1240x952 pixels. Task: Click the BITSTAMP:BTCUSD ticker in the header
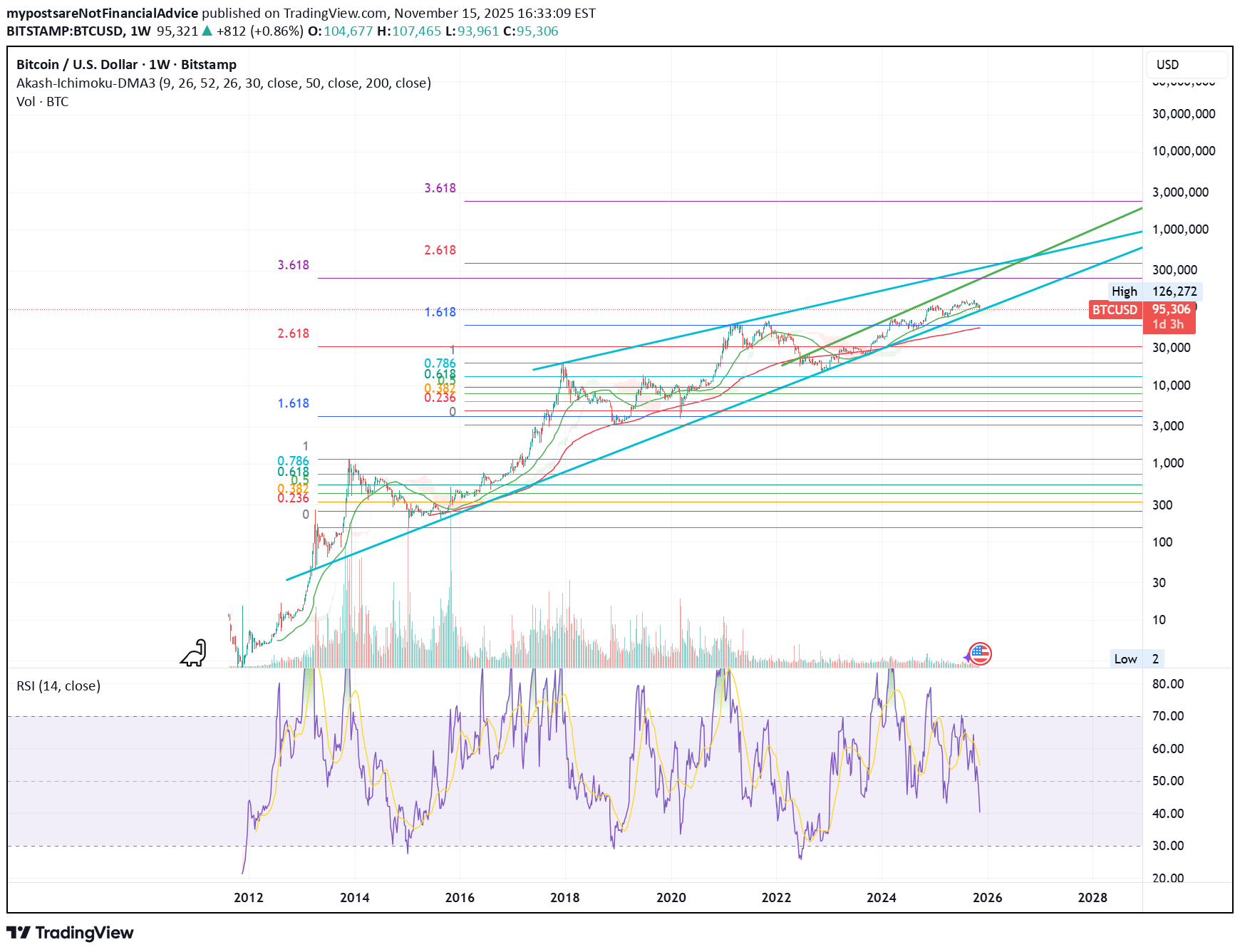[64, 31]
